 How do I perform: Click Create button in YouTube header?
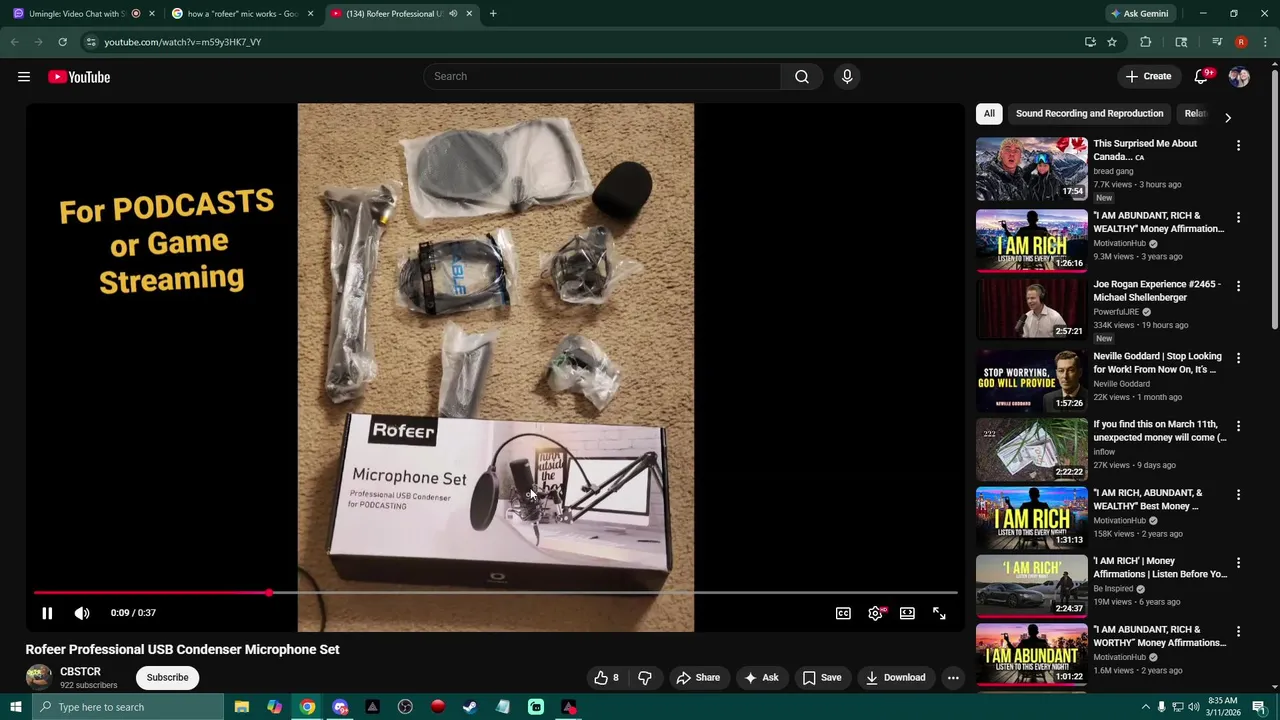click(1147, 77)
